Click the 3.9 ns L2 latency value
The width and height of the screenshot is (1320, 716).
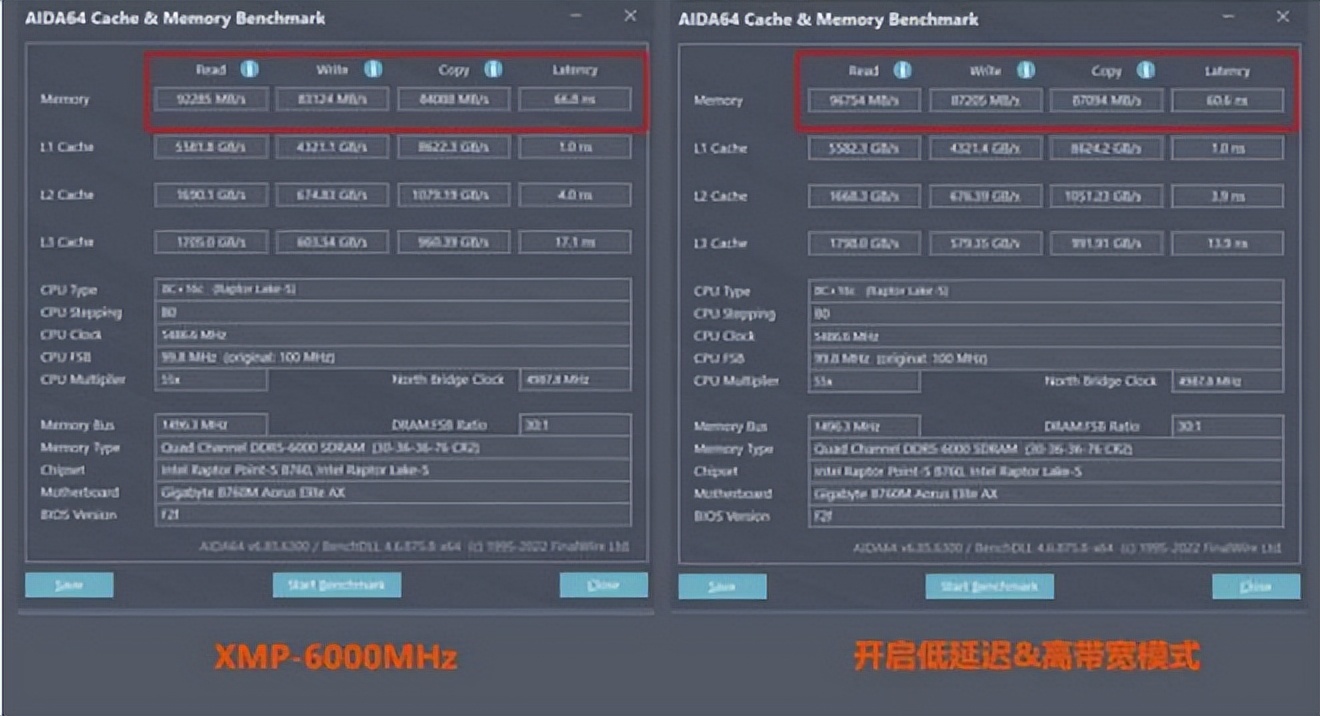pyautogui.click(x=1228, y=196)
